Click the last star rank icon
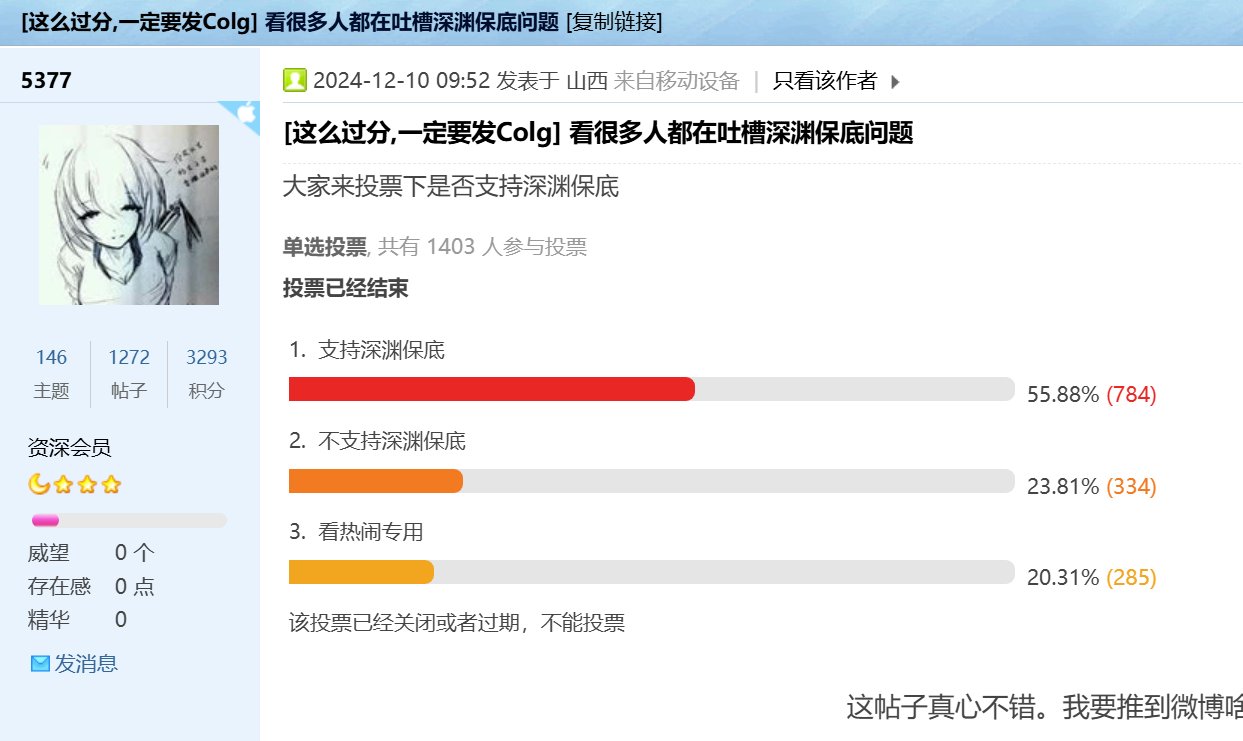This screenshot has height=741, width=1243. pyautogui.click(x=111, y=485)
